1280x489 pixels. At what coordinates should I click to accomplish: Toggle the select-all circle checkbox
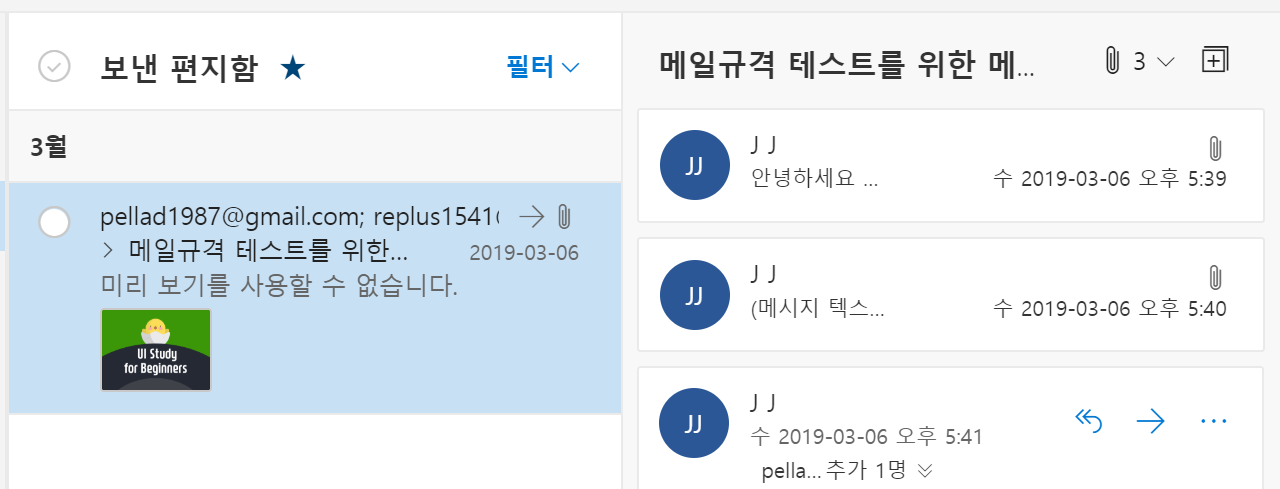click(x=54, y=67)
